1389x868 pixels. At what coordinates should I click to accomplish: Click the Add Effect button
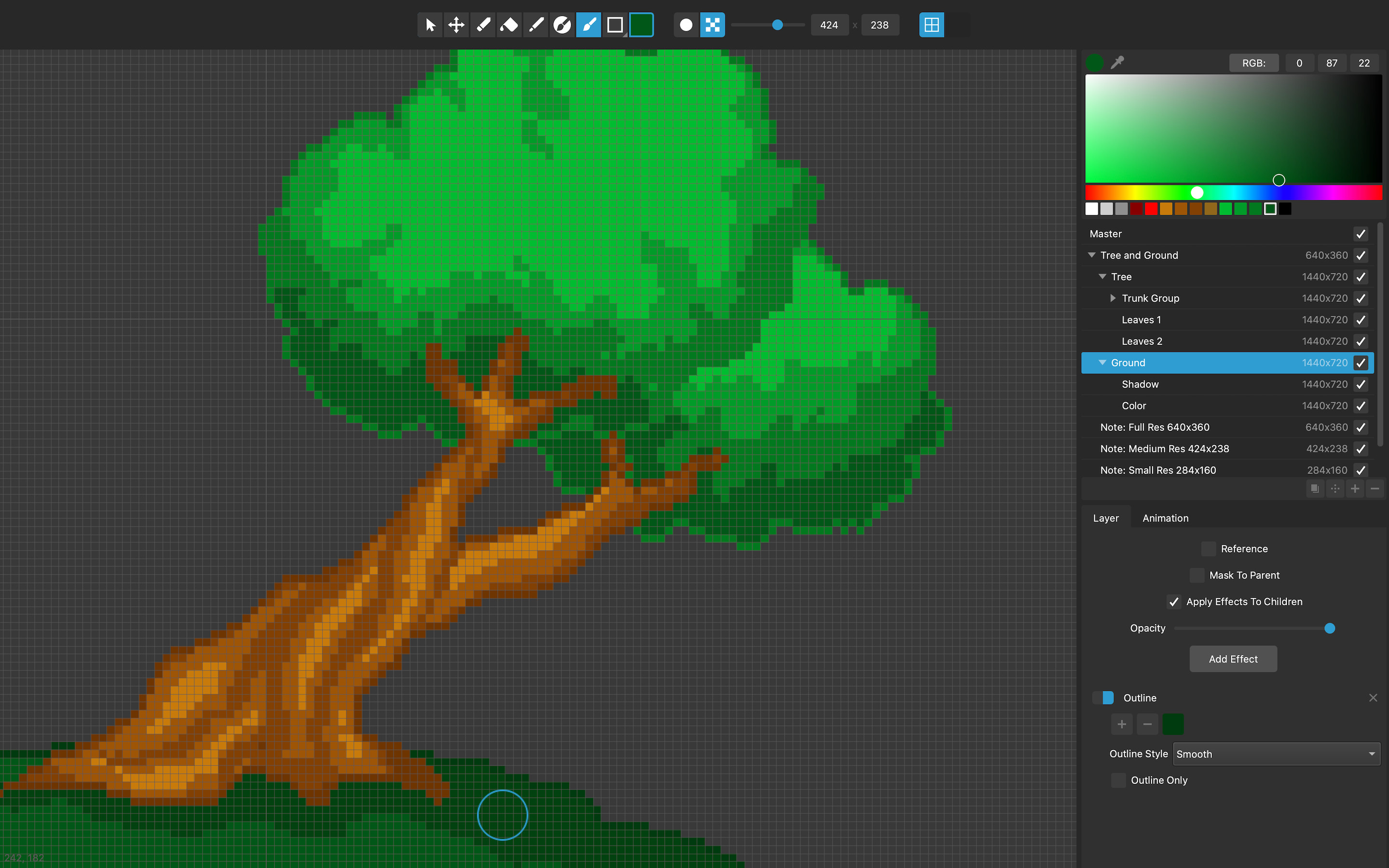[x=1233, y=658]
